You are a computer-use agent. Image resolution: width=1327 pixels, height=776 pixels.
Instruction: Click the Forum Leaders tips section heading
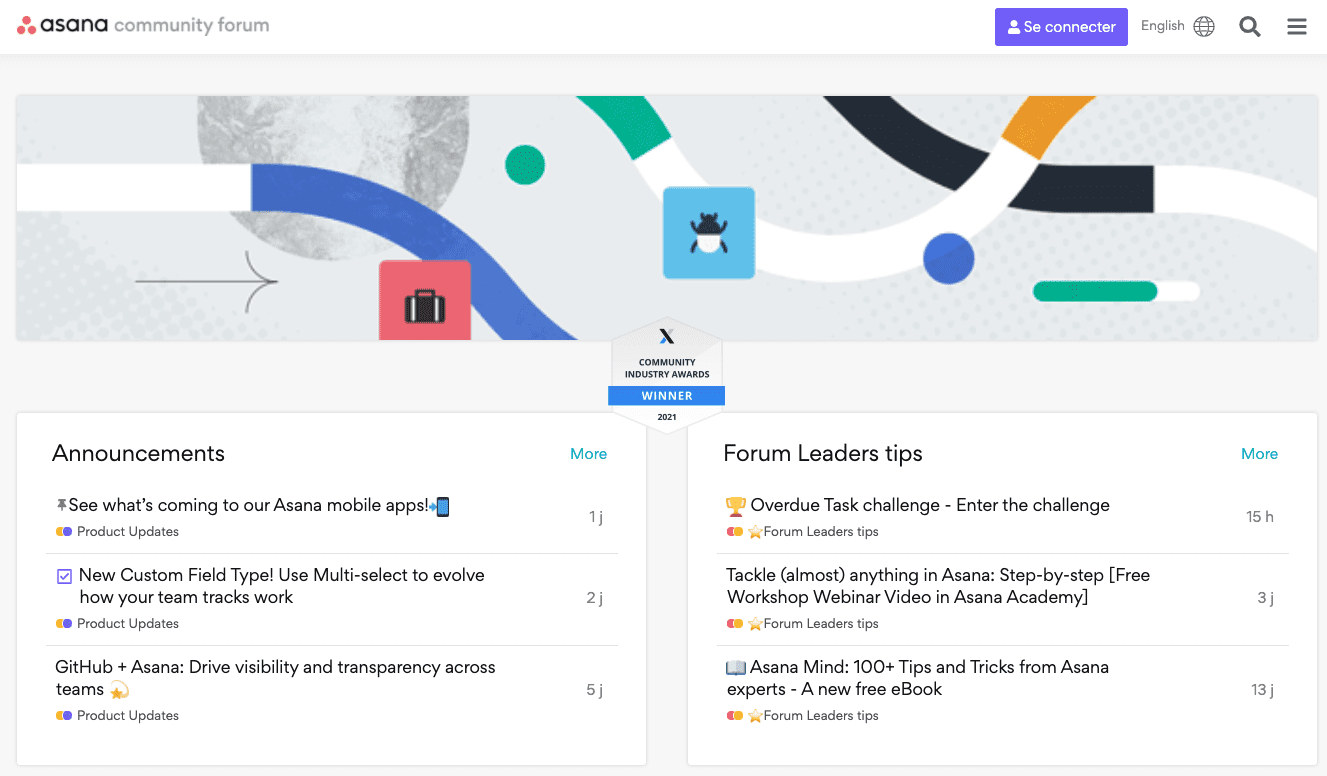823,454
